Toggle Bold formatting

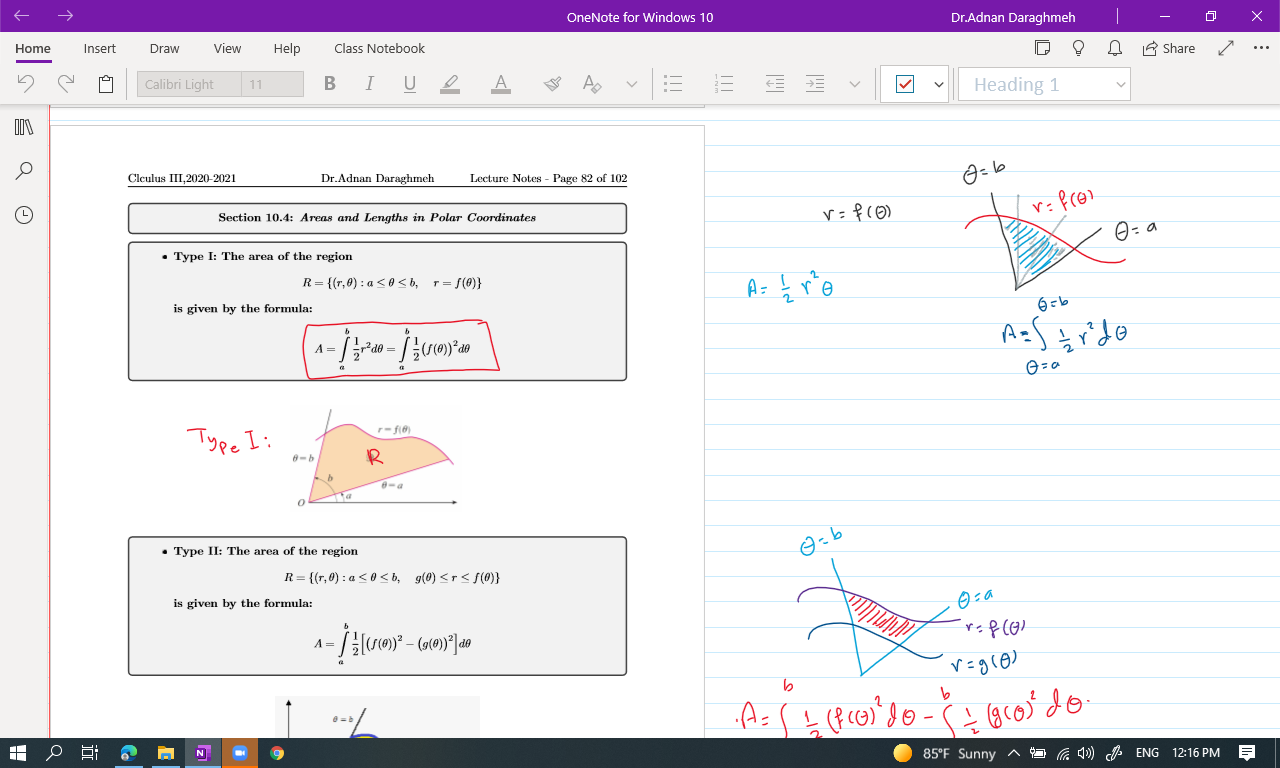330,84
